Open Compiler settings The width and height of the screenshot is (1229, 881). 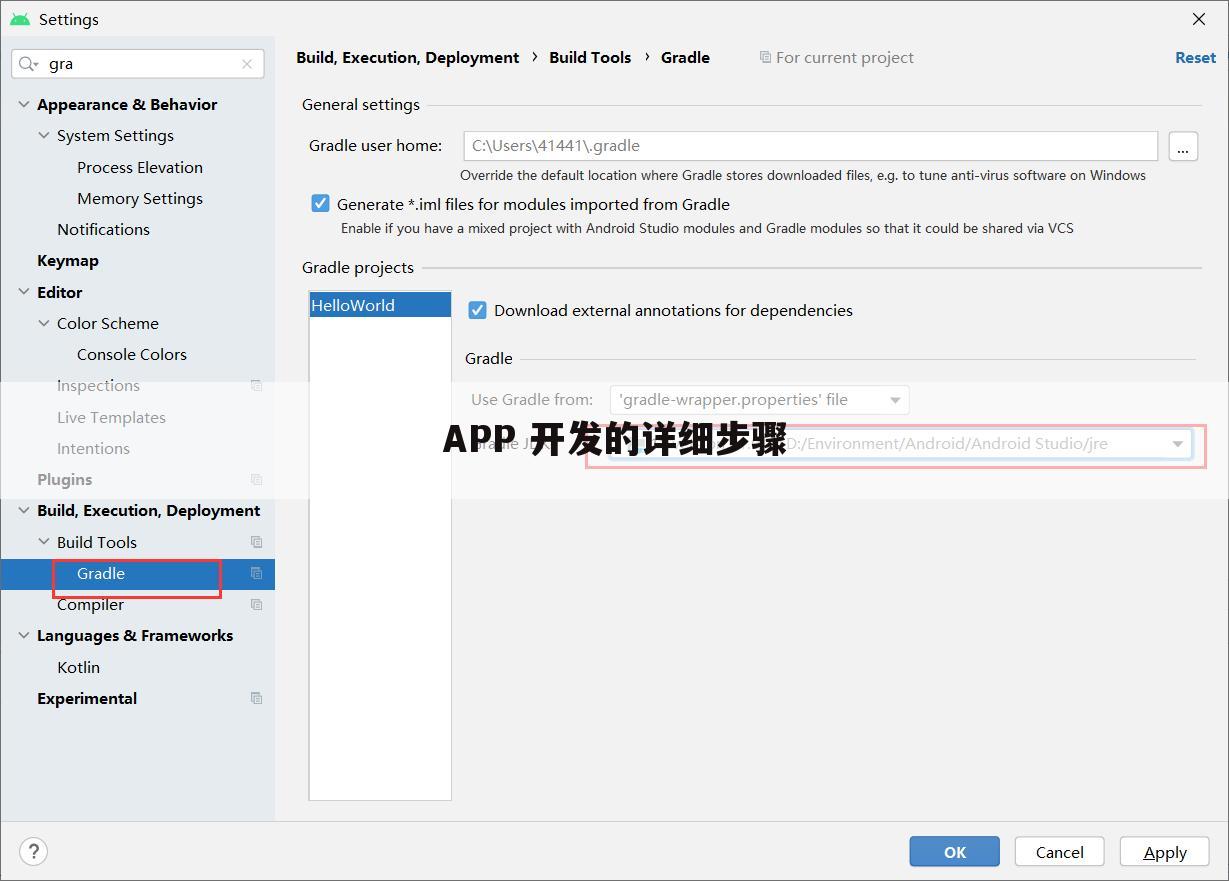[90, 605]
